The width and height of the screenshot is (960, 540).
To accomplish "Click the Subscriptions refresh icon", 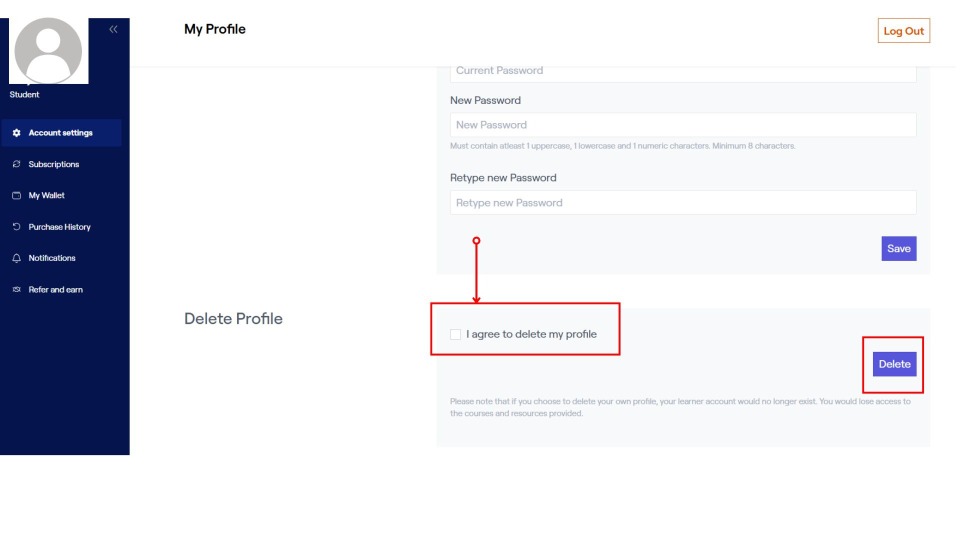I will (16, 164).
